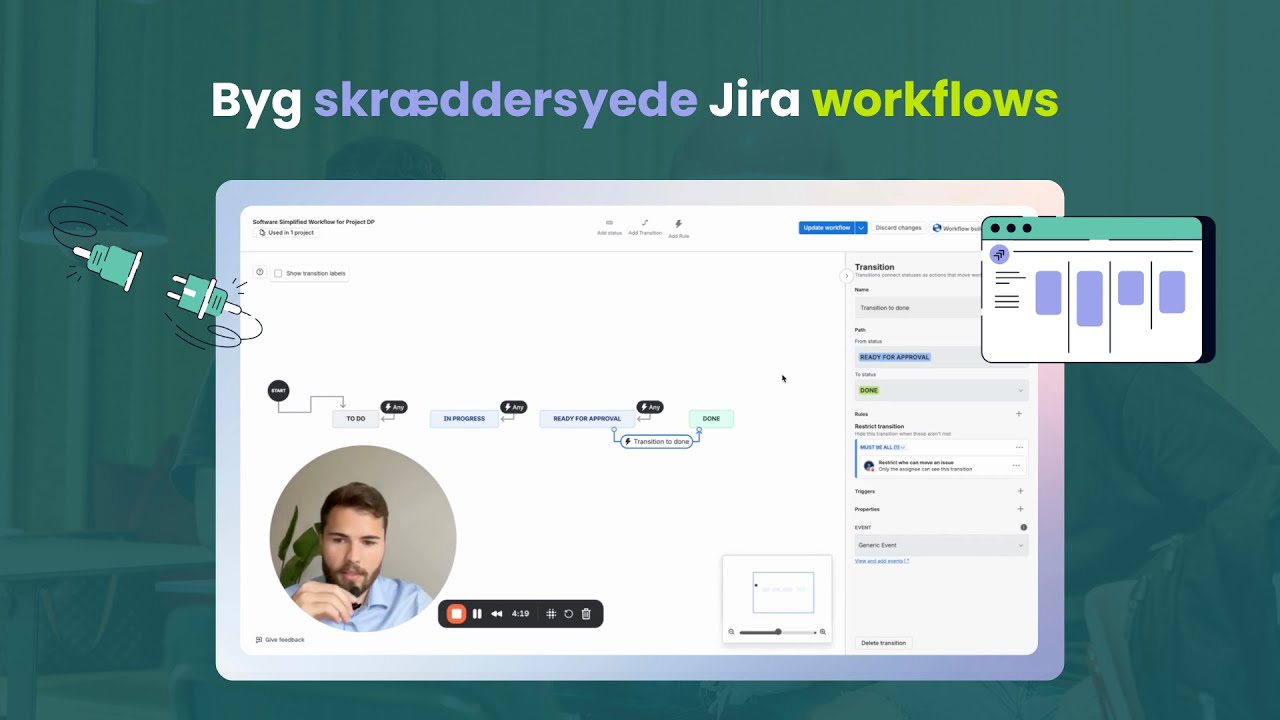Click the Used in 1 project button
The width and height of the screenshot is (1280, 720).
click(x=286, y=233)
